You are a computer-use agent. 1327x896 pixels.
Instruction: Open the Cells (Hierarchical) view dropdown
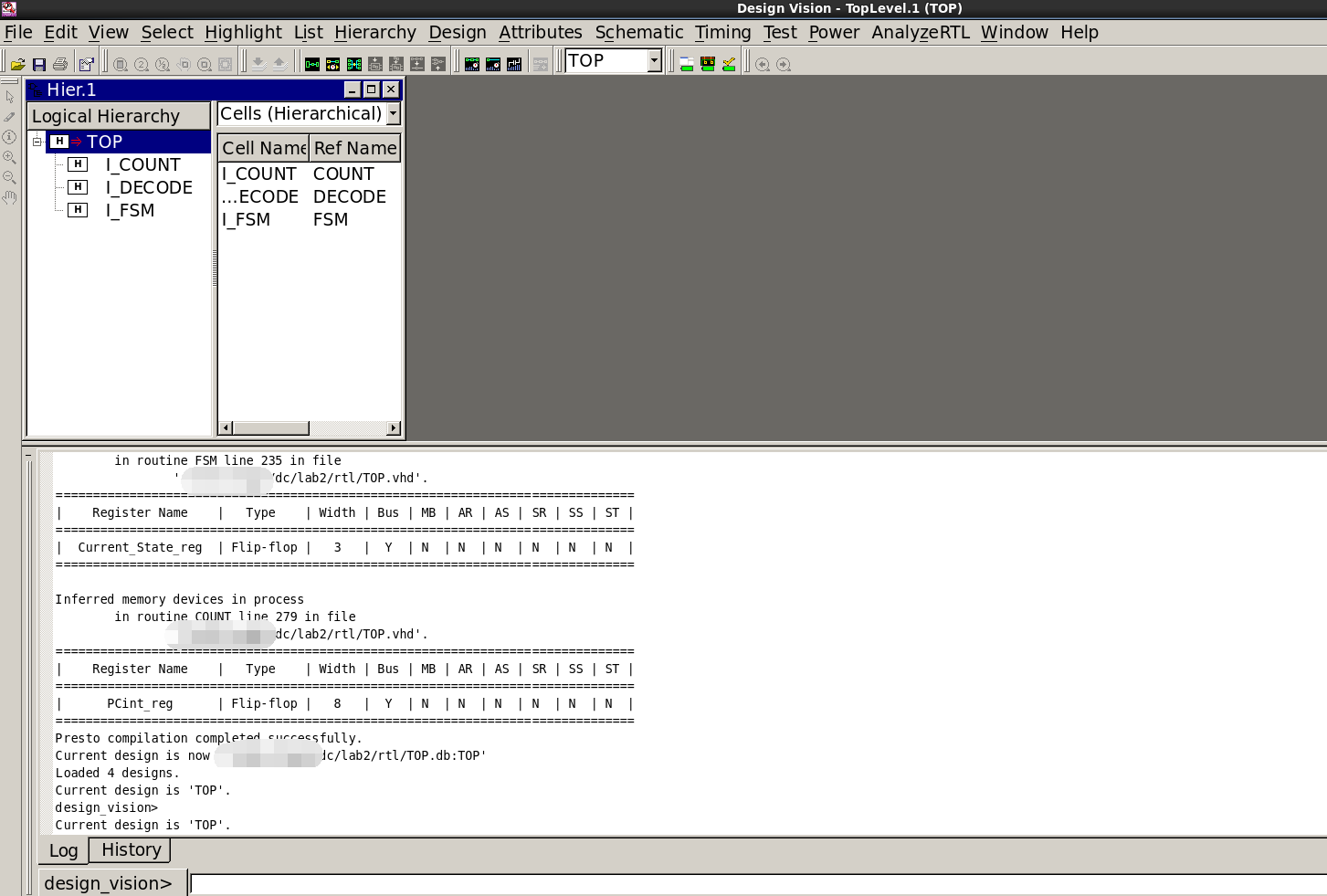click(393, 113)
